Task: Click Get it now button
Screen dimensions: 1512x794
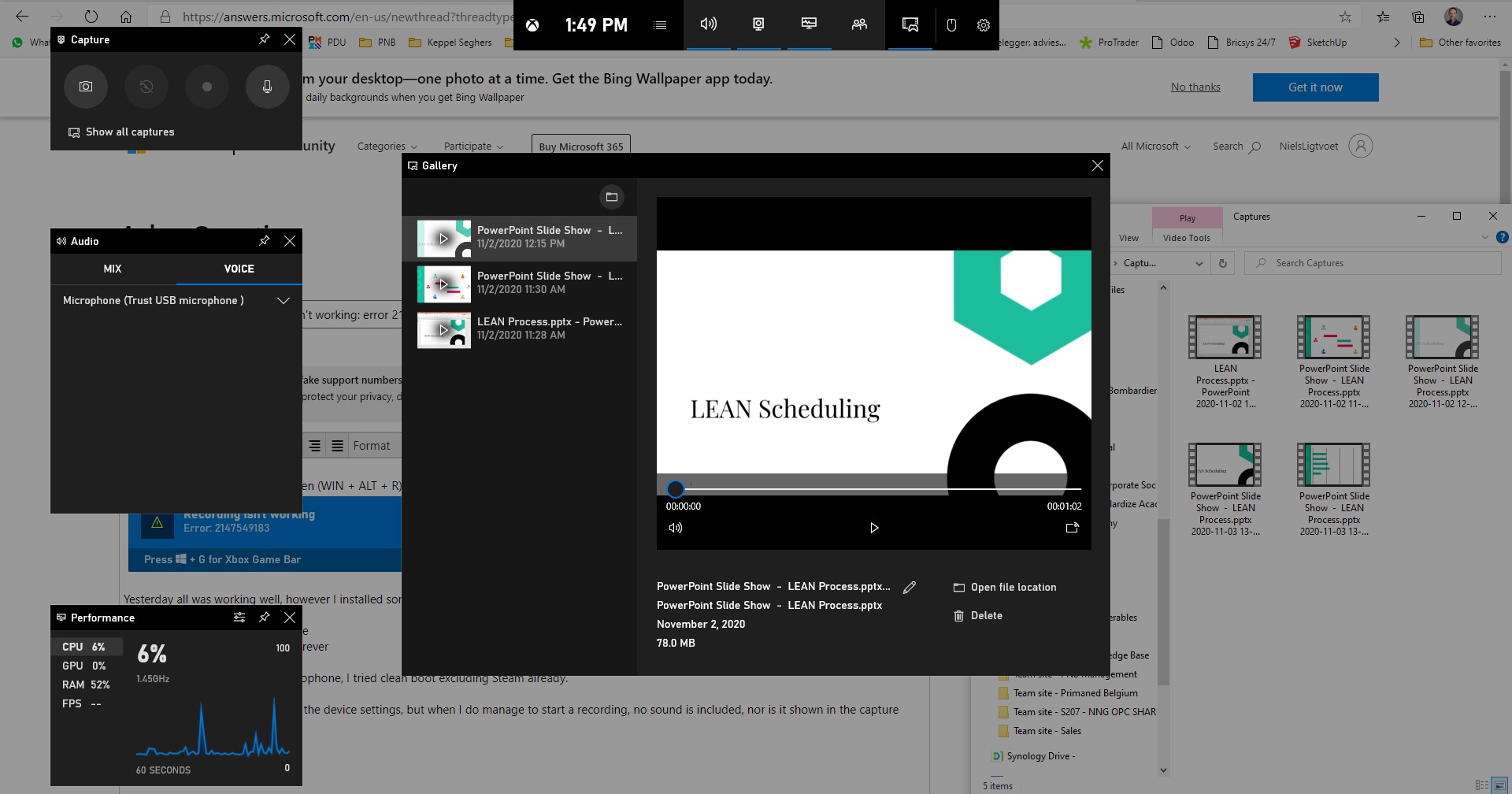Action: pyautogui.click(x=1315, y=87)
